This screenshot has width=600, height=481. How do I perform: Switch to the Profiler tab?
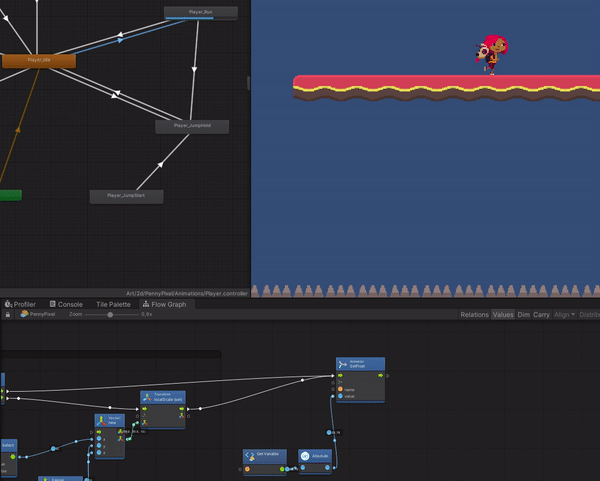click(24, 304)
